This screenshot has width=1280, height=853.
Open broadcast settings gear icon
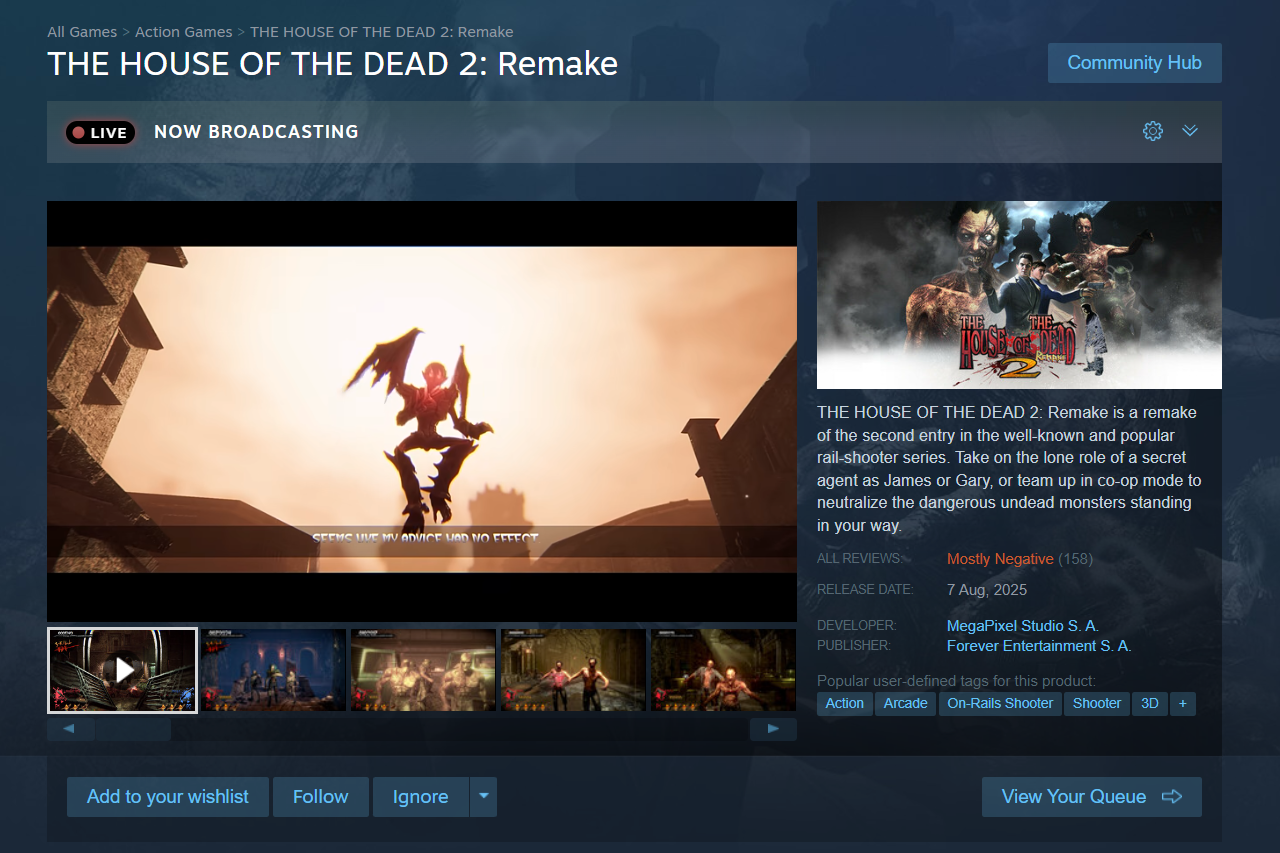tap(1153, 131)
